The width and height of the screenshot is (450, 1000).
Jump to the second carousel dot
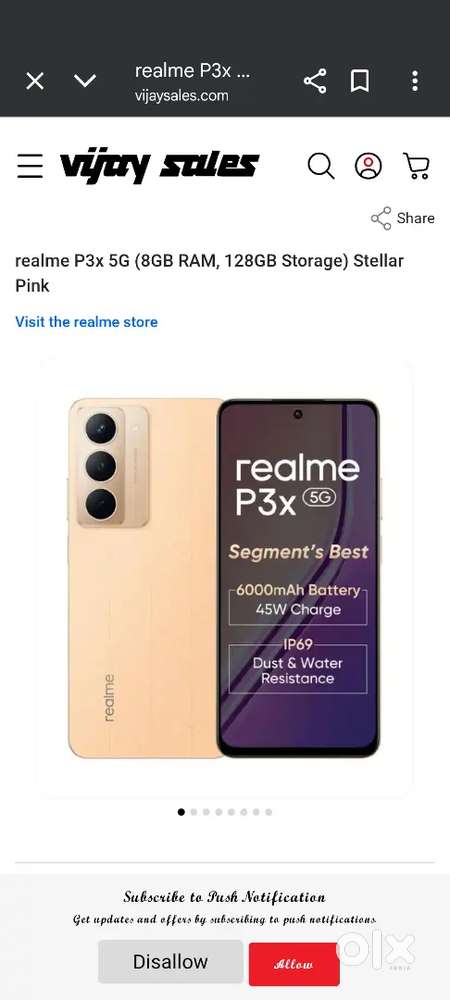[x=194, y=812]
